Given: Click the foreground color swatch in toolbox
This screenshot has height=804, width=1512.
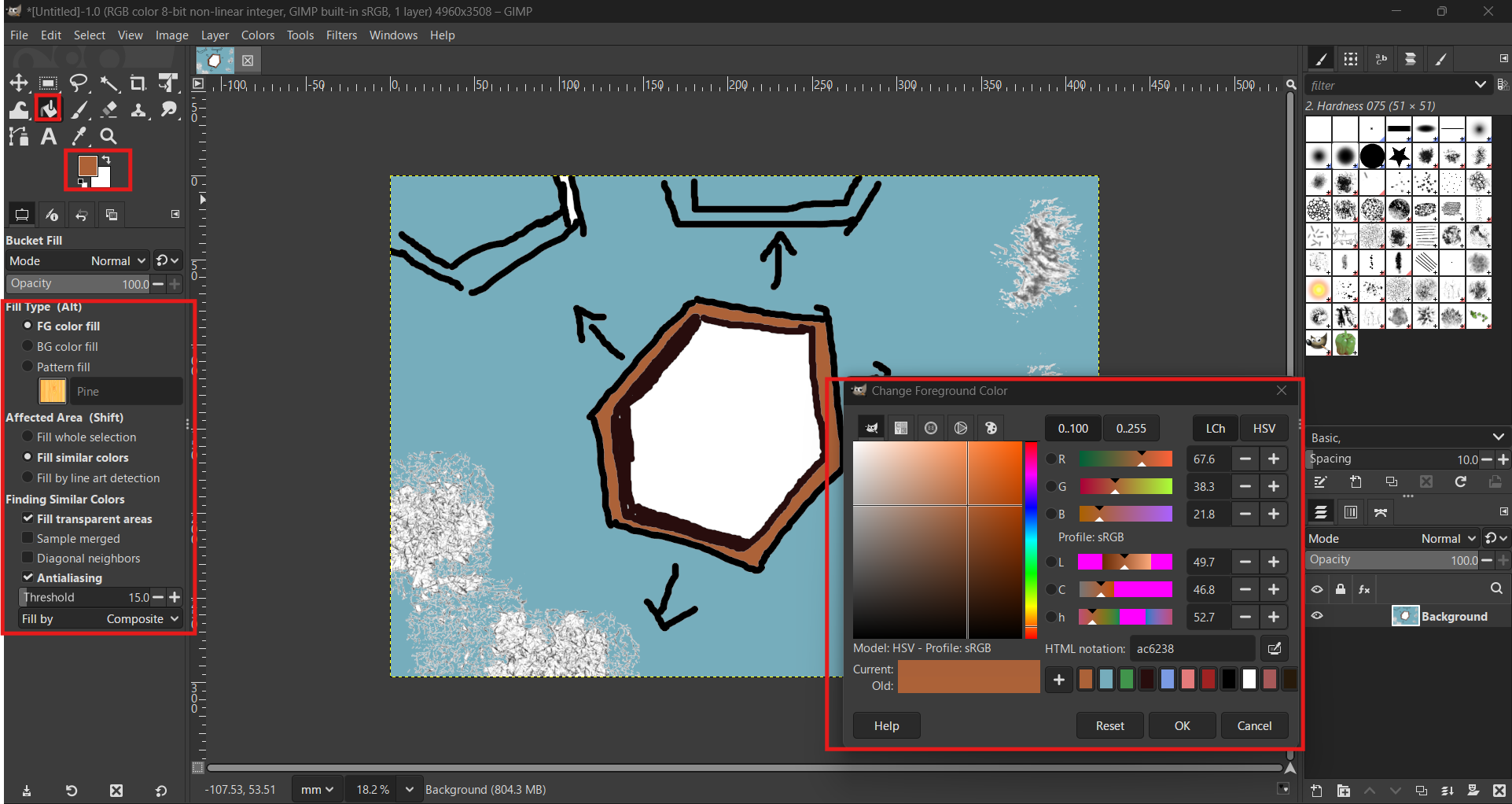Looking at the screenshot, I should (87, 165).
